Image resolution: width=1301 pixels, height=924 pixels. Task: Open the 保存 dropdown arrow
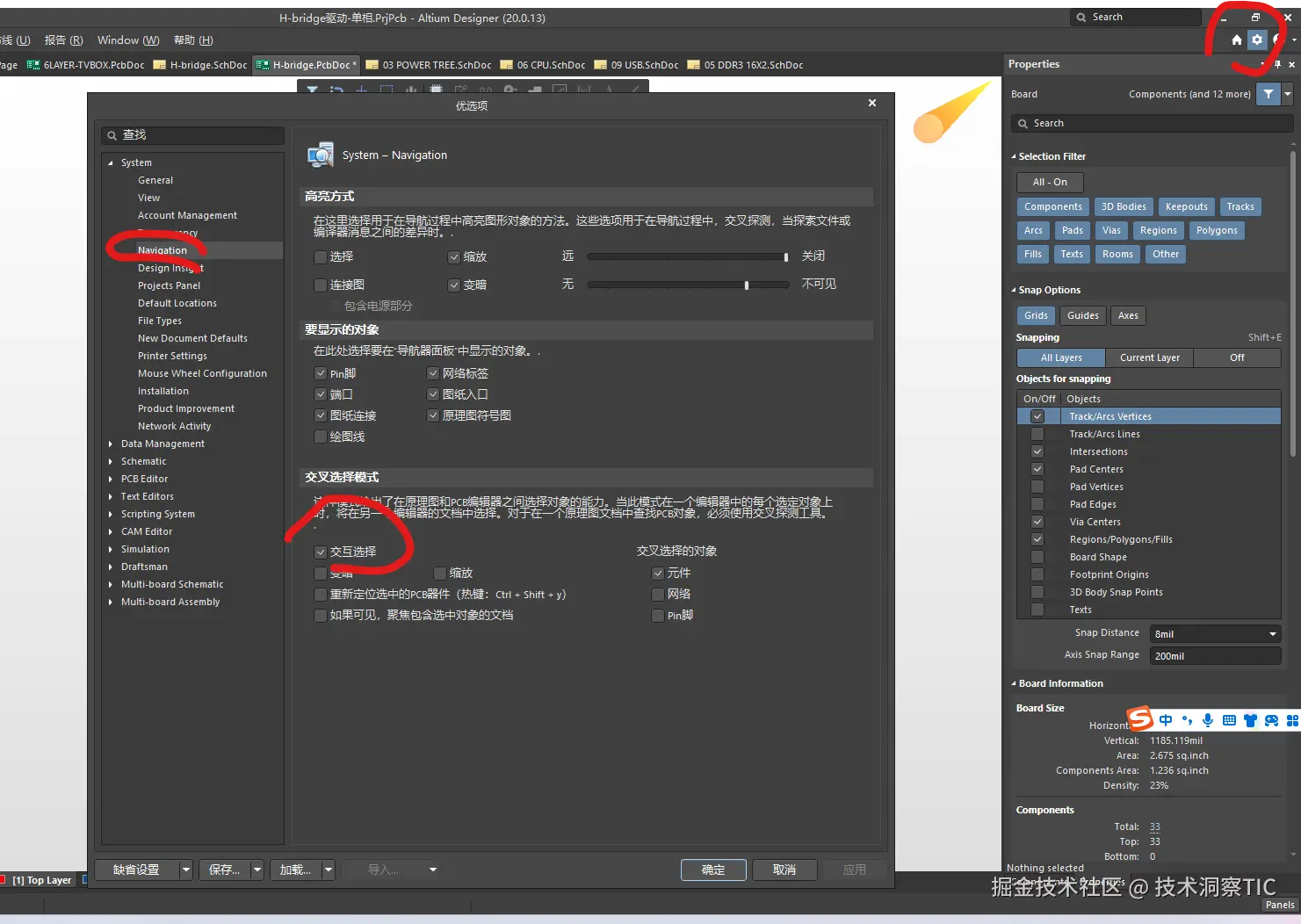[x=257, y=870]
